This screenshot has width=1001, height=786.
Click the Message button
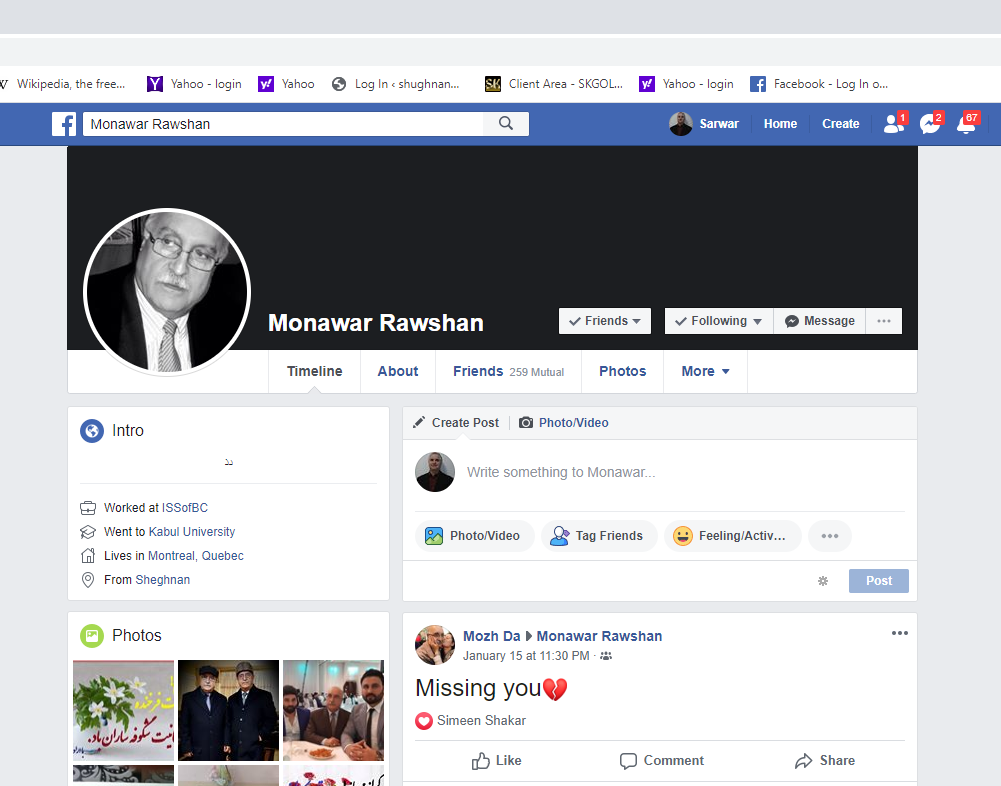pos(820,321)
